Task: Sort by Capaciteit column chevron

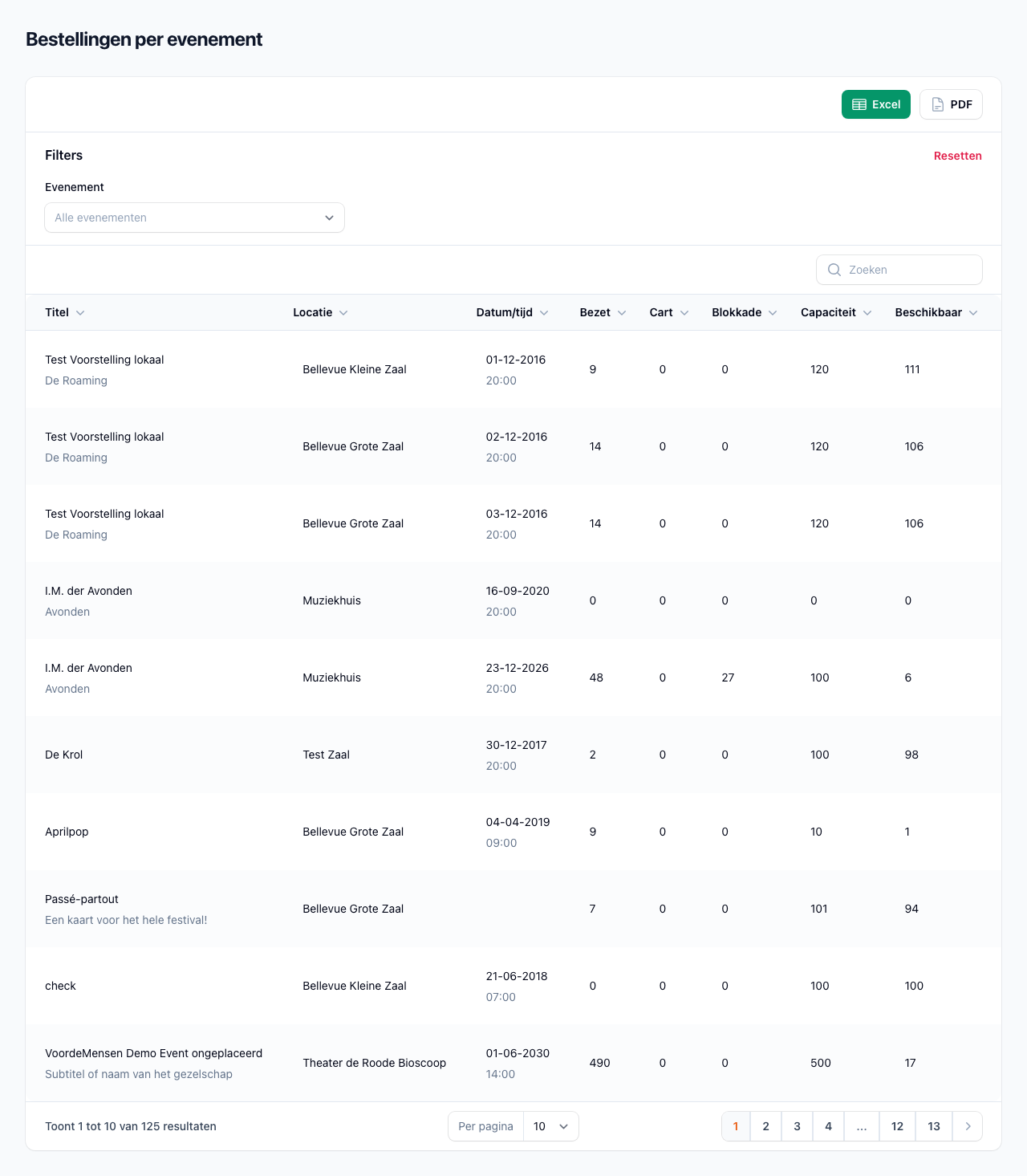Action: click(867, 313)
